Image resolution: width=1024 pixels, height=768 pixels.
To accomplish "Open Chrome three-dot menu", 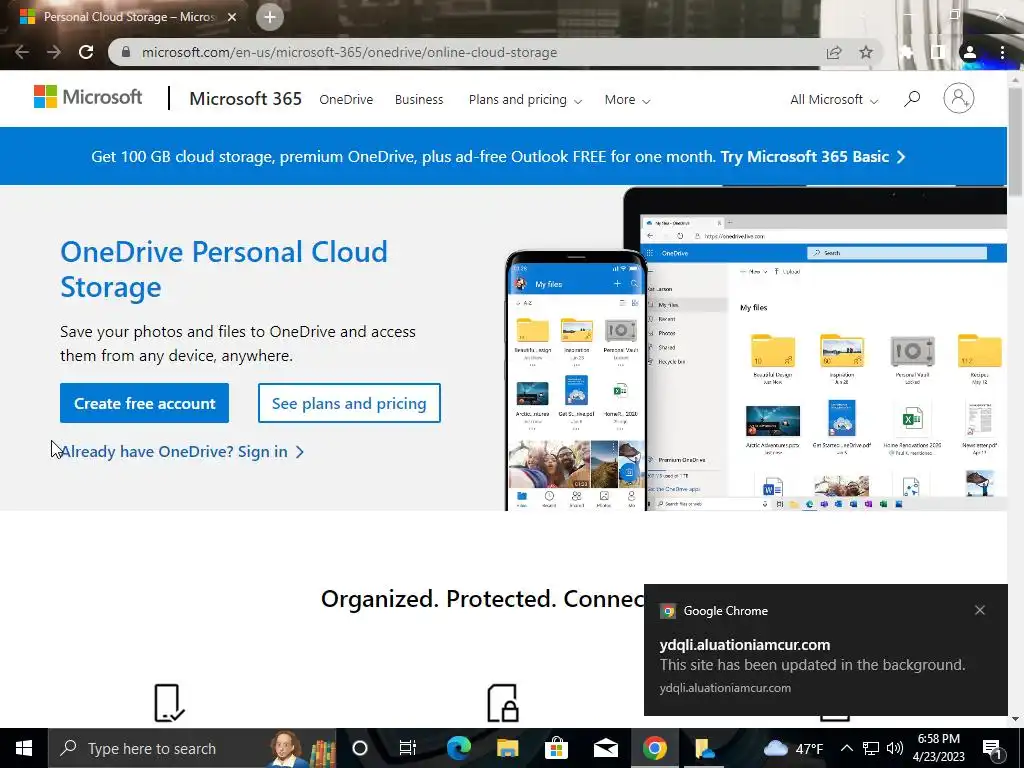I will pyautogui.click(x=1002, y=52).
